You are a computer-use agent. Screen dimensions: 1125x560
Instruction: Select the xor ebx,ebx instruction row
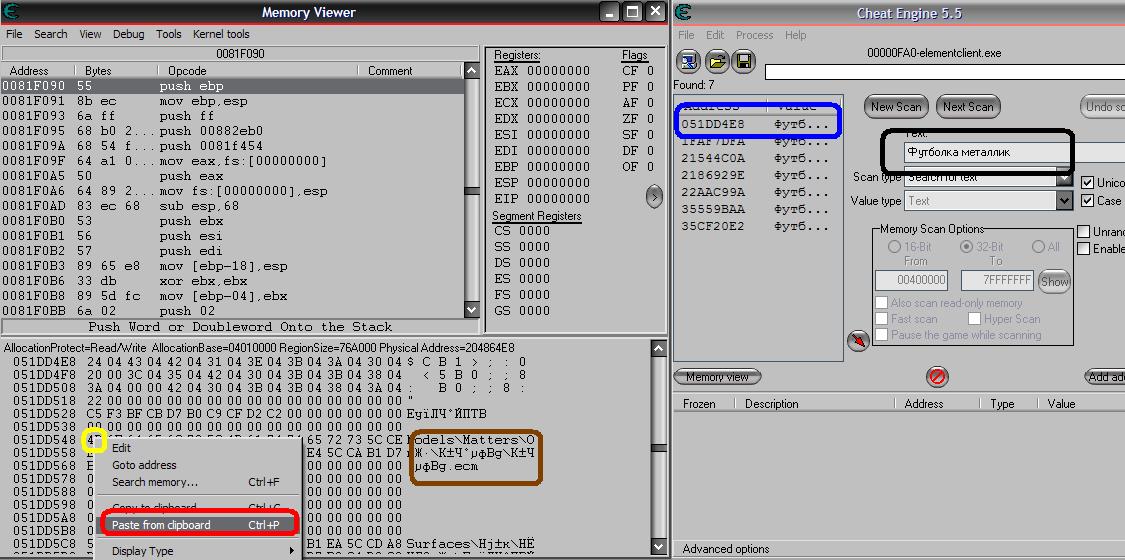(x=232, y=281)
